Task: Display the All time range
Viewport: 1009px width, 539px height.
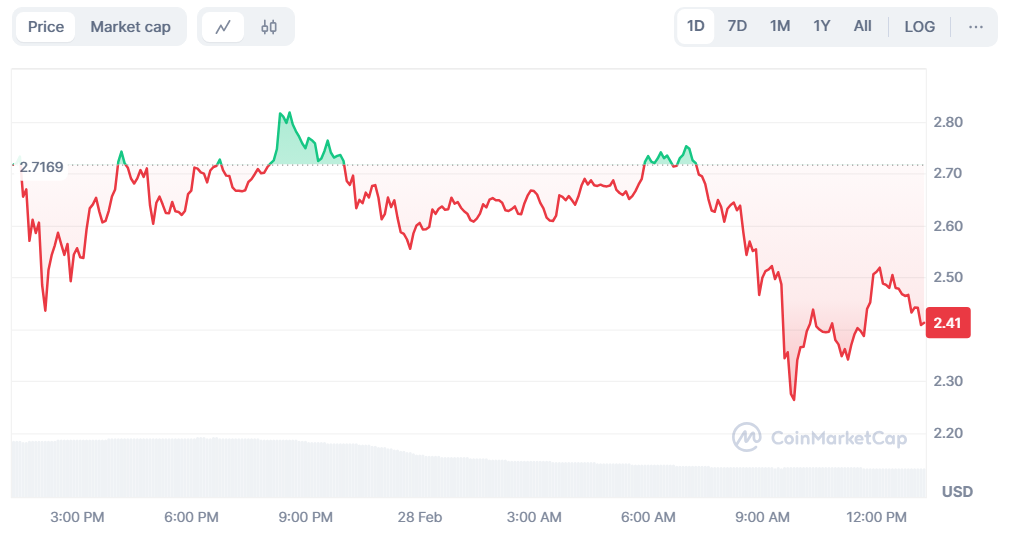Action: (862, 27)
